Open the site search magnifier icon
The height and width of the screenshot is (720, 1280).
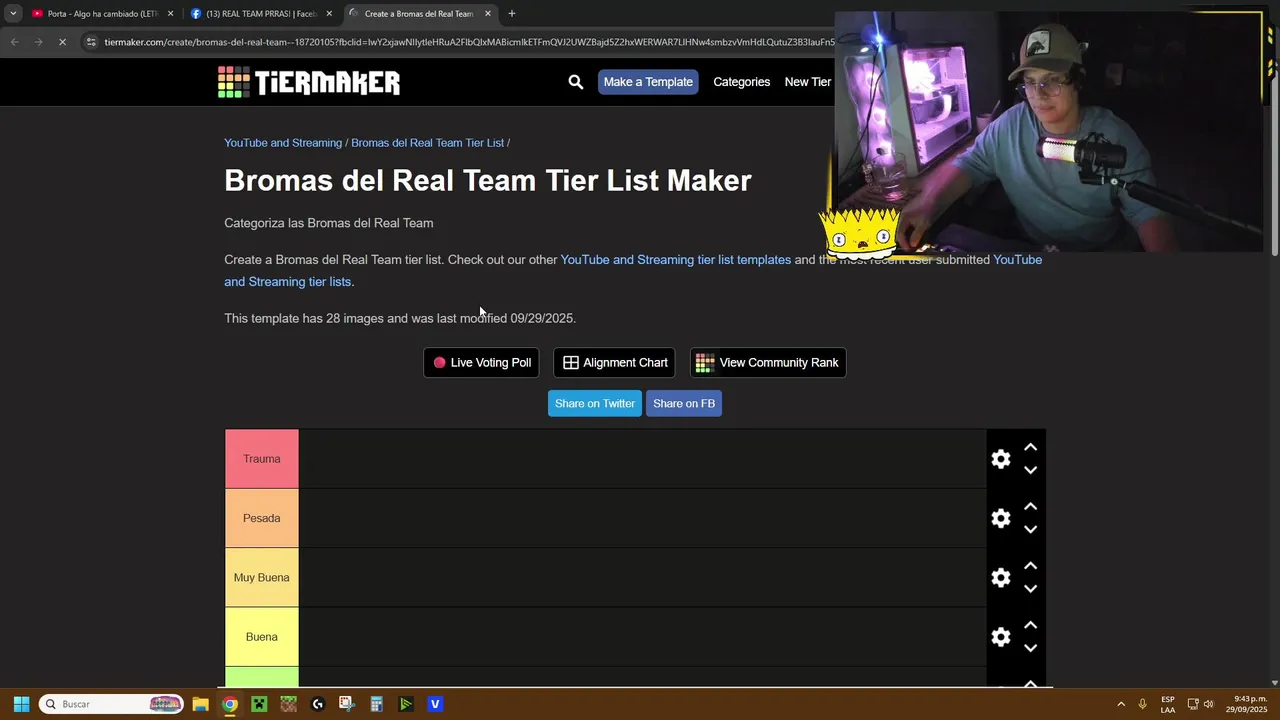[x=575, y=82]
